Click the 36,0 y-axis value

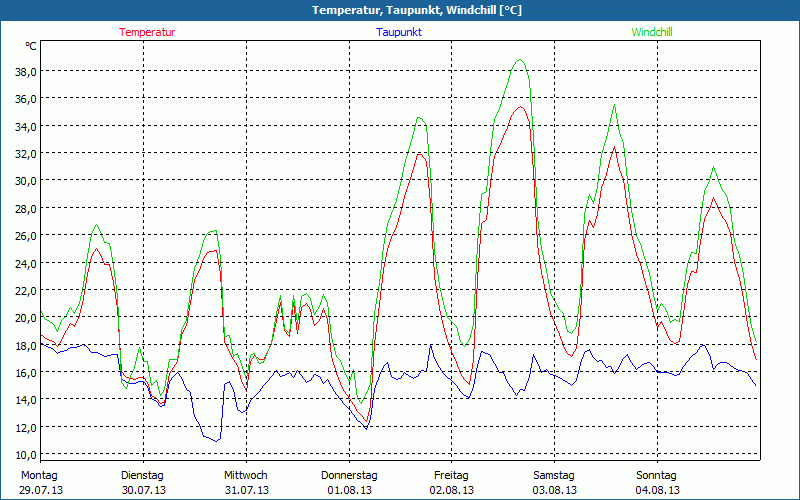pyautogui.click(x=26, y=99)
